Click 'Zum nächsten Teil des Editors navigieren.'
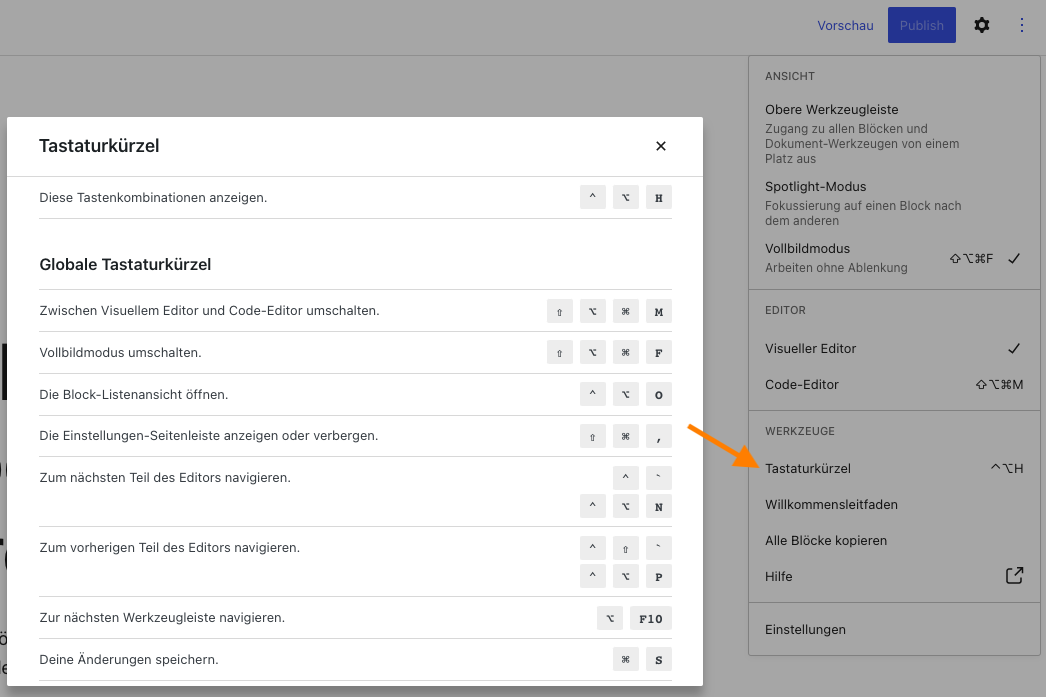 165,478
